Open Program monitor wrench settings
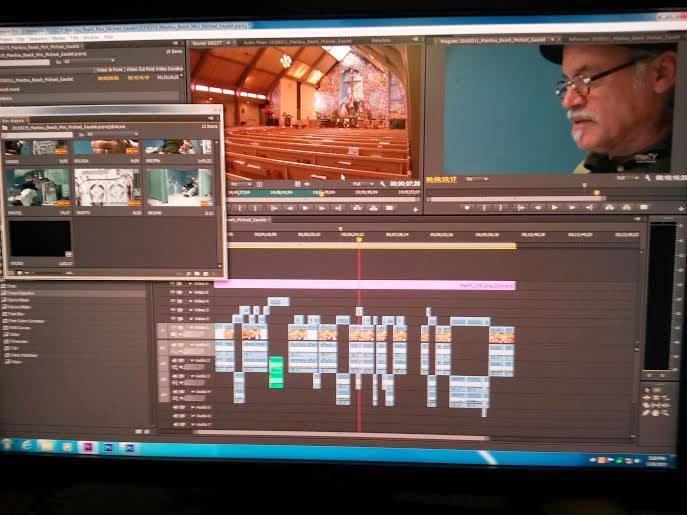The width and height of the screenshot is (687, 515). [x=648, y=178]
